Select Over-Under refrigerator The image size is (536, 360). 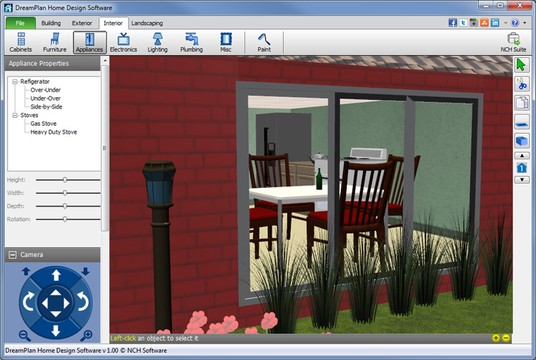45,90
